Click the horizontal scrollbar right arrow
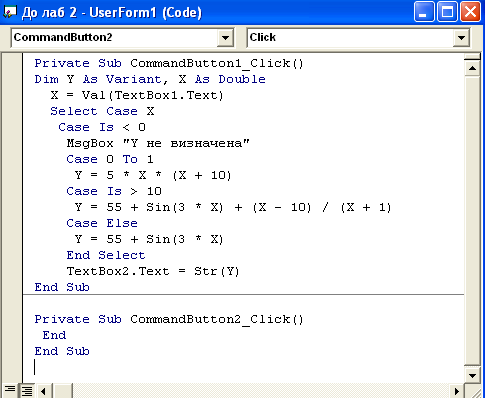The width and height of the screenshot is (485, 398). coord(456,391)
